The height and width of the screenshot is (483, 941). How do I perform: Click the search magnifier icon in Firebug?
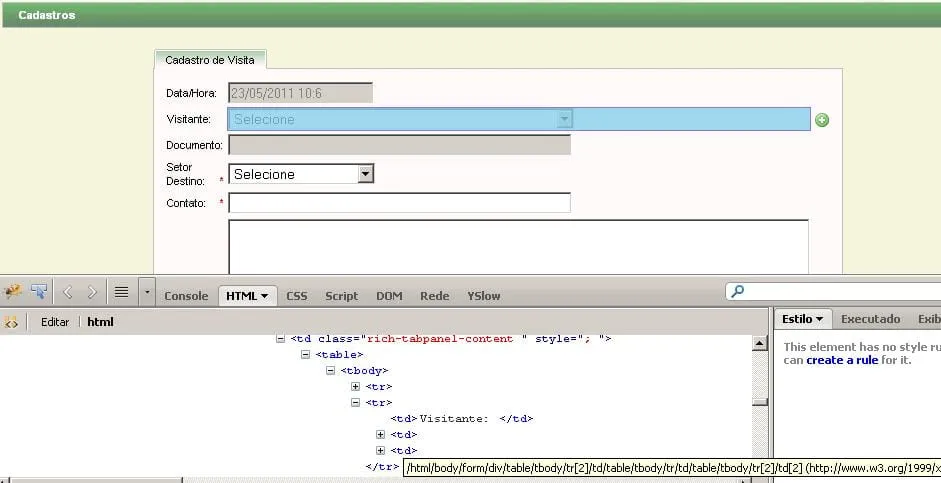(738, 292)
